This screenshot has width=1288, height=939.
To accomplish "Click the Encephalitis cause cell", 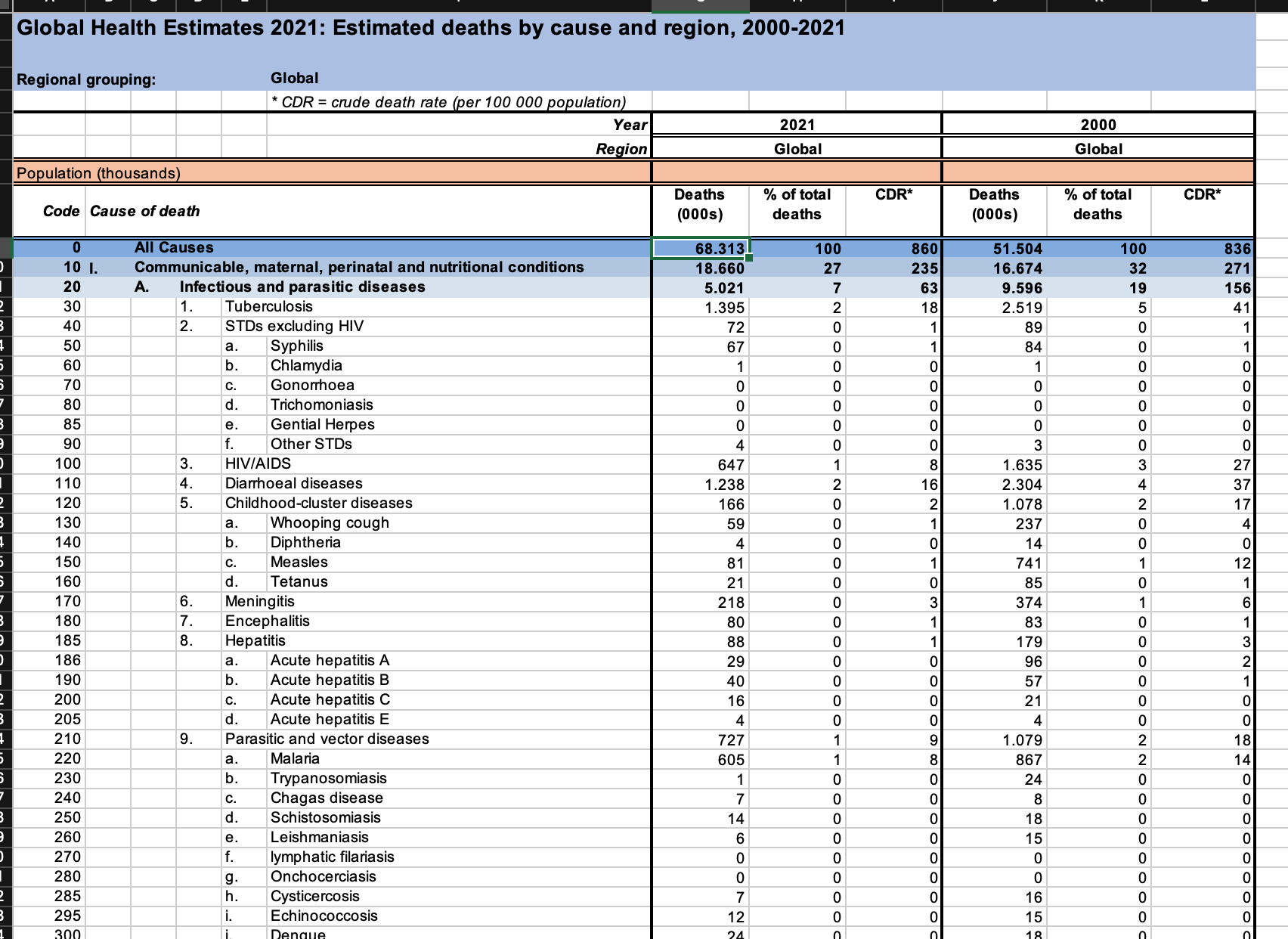I will point(268,621).
